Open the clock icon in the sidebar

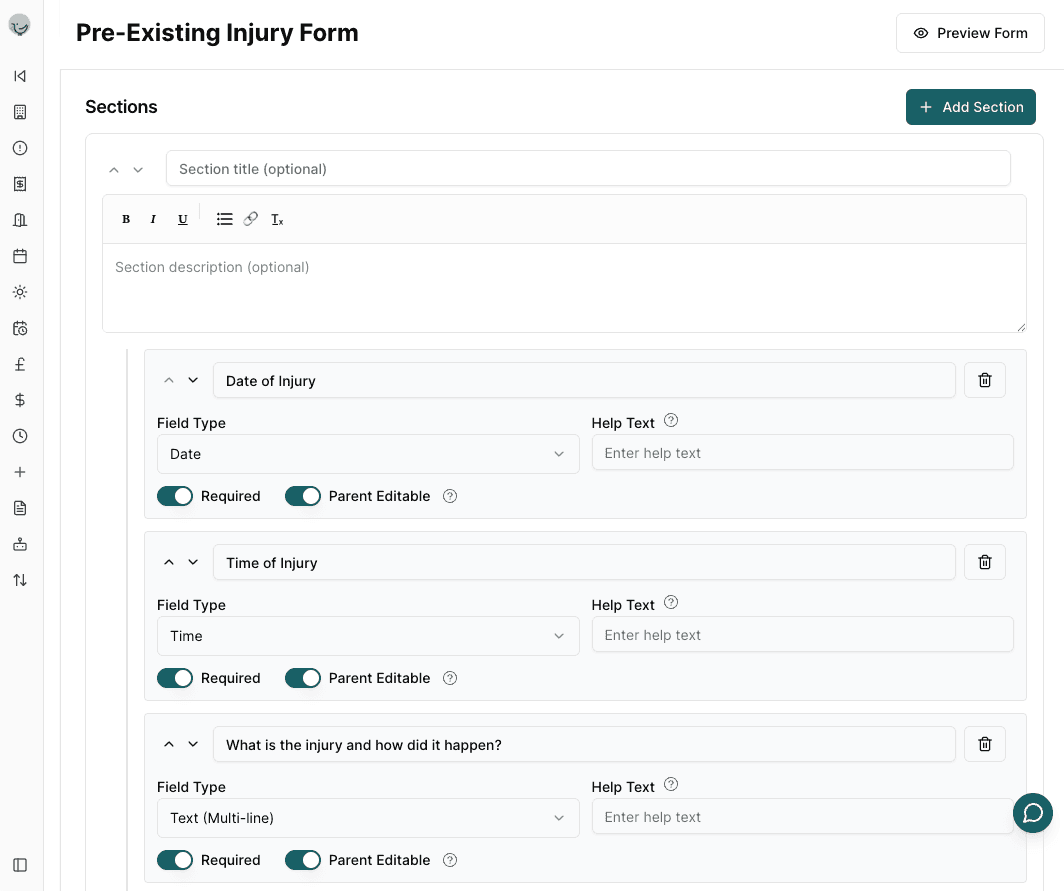click(x=19, y=436)
